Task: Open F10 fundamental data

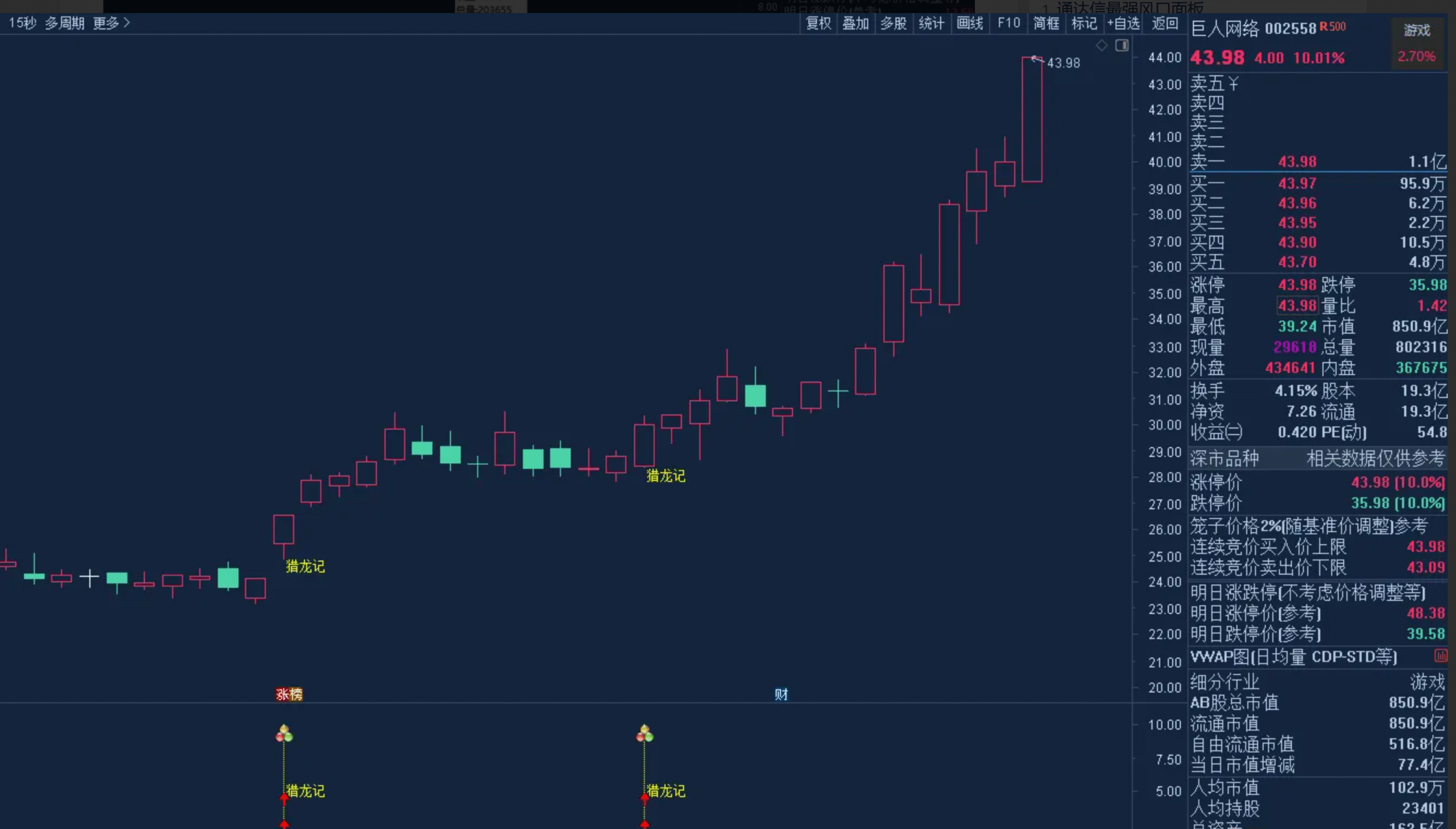Action: coord(1008,23)
